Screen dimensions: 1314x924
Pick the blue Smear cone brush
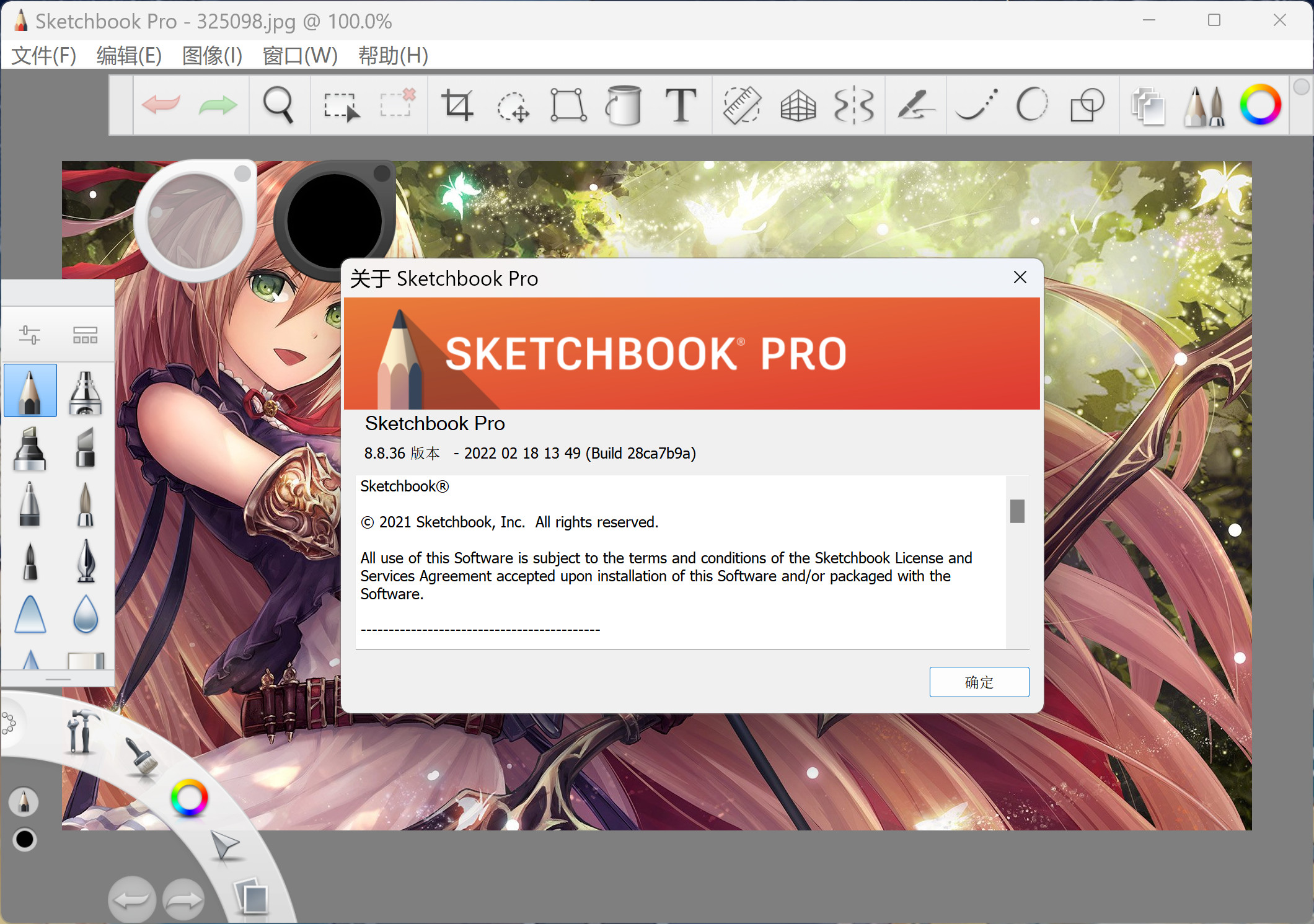coord(30,614)
